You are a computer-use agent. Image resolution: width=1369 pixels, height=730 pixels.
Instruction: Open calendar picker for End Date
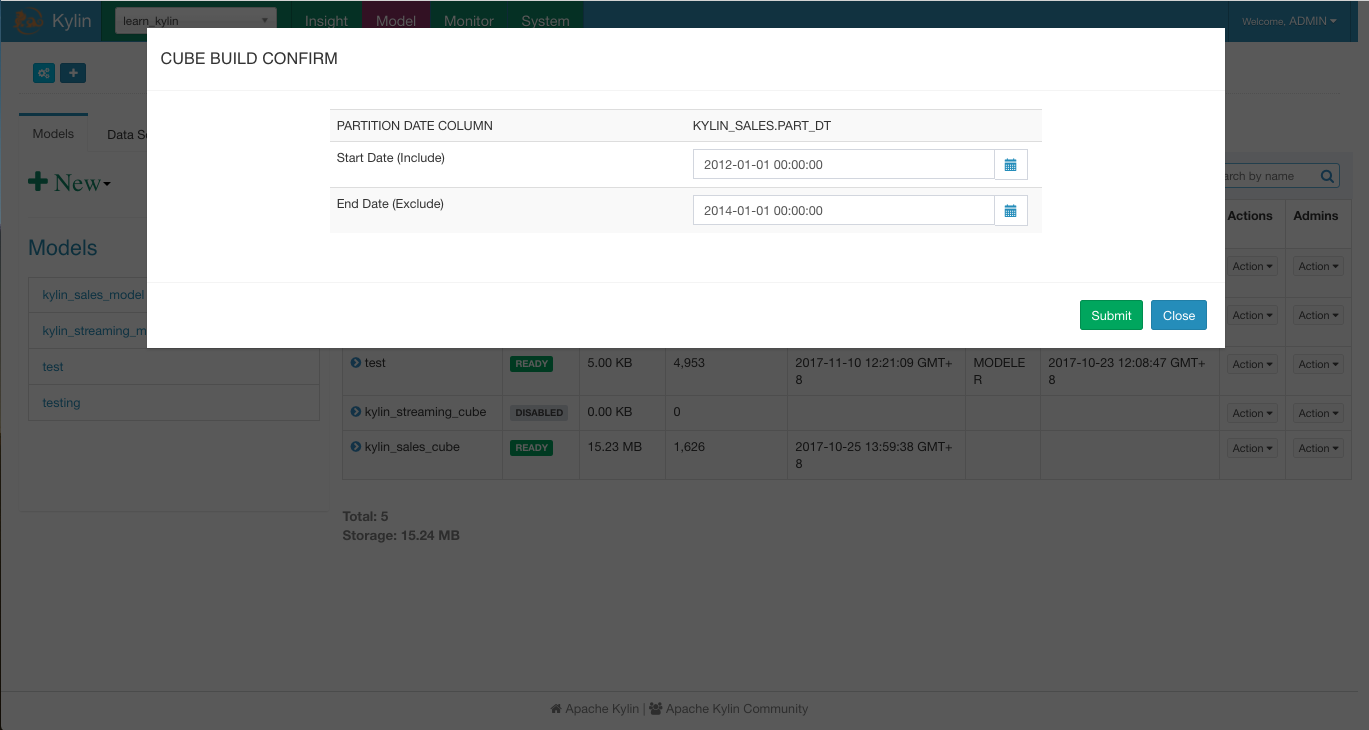[x=1011, y=211]
